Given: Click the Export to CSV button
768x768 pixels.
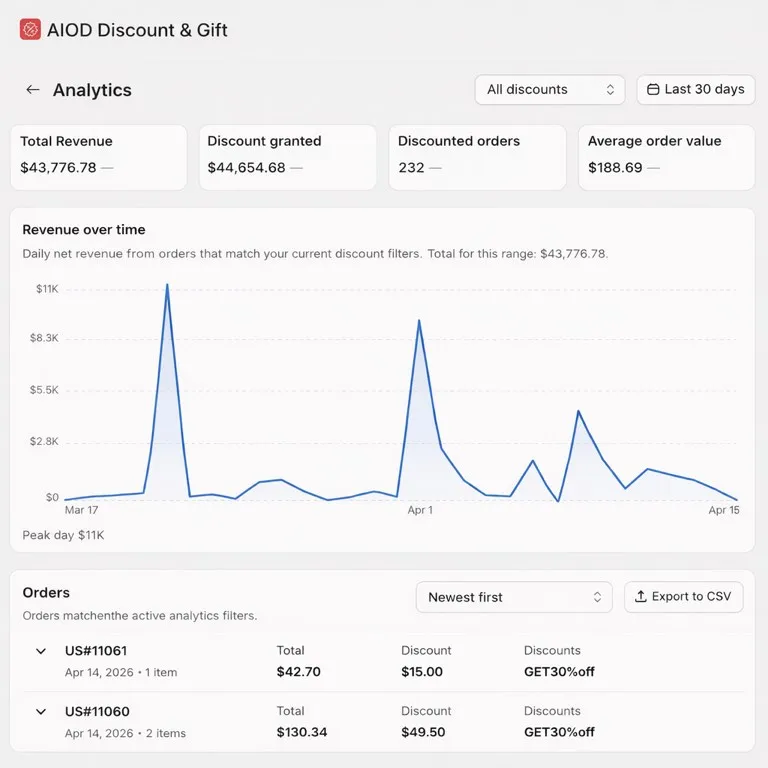Looking at the screenshot, I should point(683,597).
